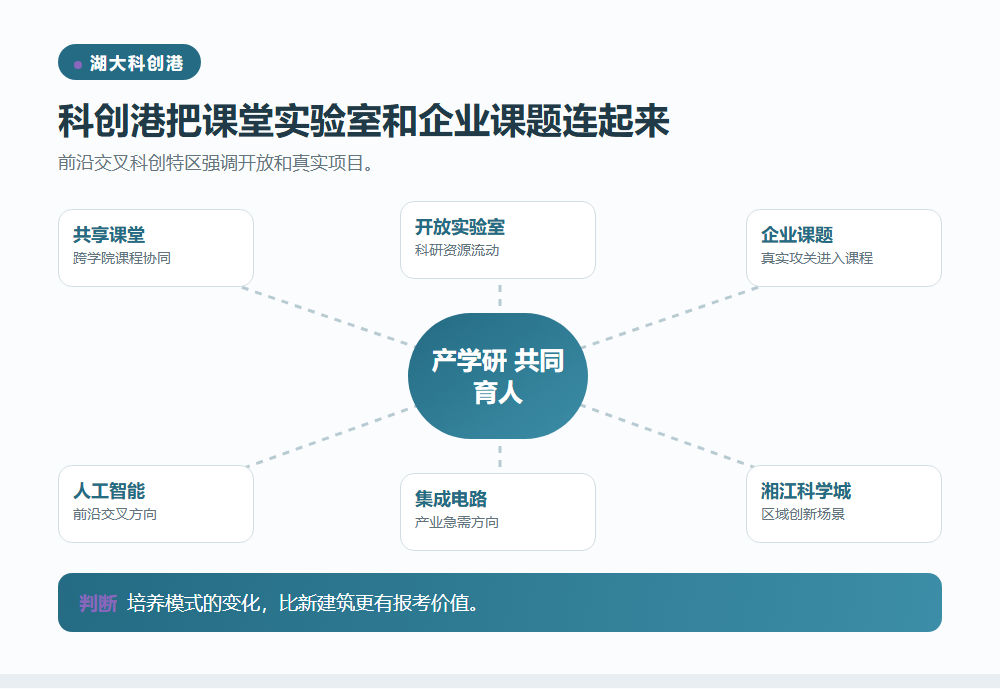The width and height of the screenshot is (1000, 689).
Task: Click the central 产学研 共同育人 node
Action: point(498,376)
